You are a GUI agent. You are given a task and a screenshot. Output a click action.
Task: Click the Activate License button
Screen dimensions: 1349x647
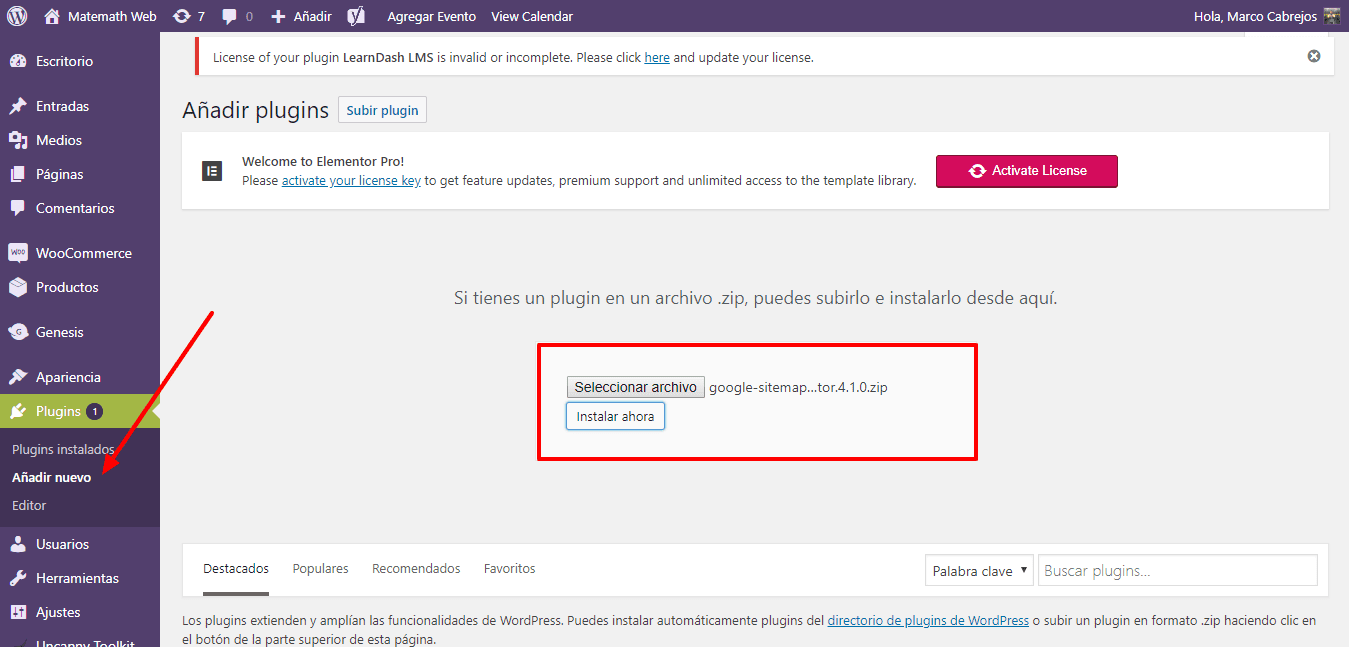[x=1026, y=171]
